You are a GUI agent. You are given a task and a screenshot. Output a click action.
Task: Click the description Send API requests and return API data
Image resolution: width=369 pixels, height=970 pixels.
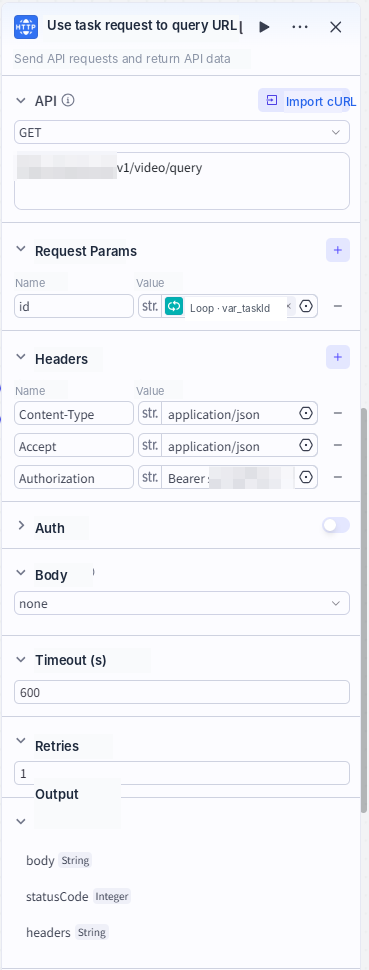(x=123, y=59)
